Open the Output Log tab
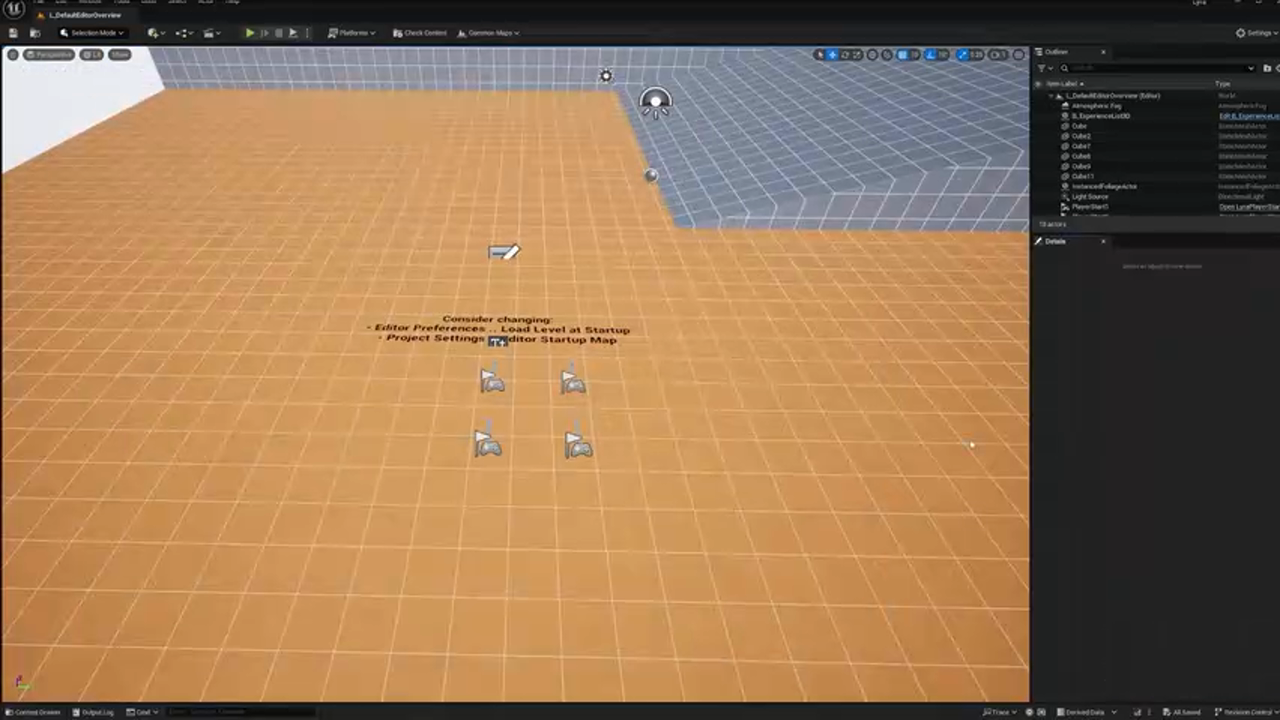The width and height of the screenshot is (1280, 720). click(x=96, y=712)
